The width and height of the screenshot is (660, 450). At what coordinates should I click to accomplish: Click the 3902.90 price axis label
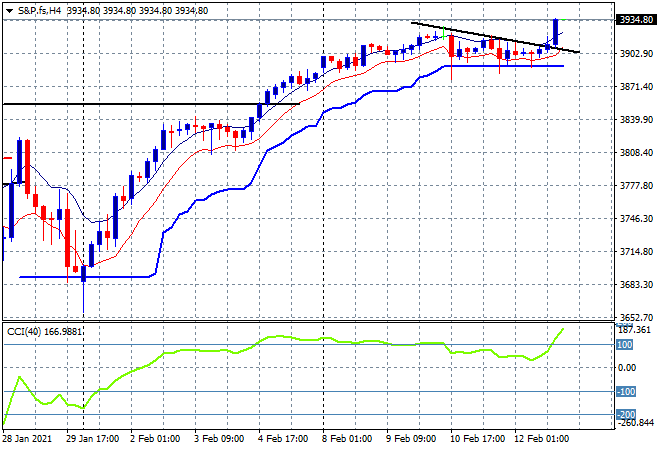tap(634, 54)
